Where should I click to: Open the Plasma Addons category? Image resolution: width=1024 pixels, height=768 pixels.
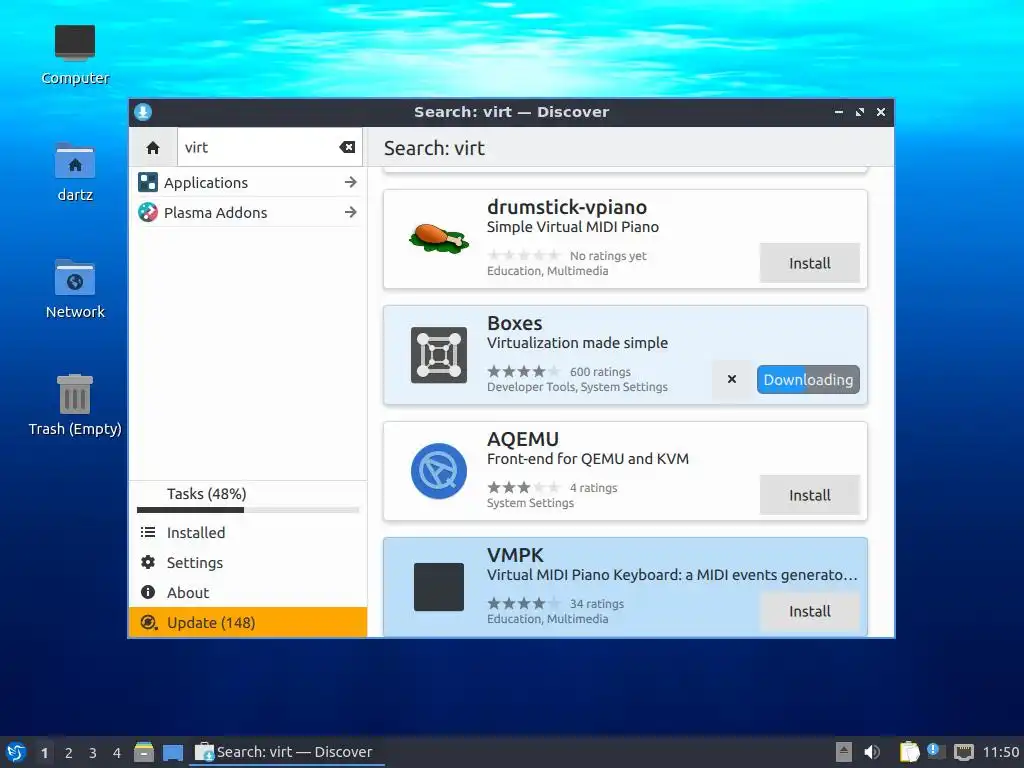point(248,212)
